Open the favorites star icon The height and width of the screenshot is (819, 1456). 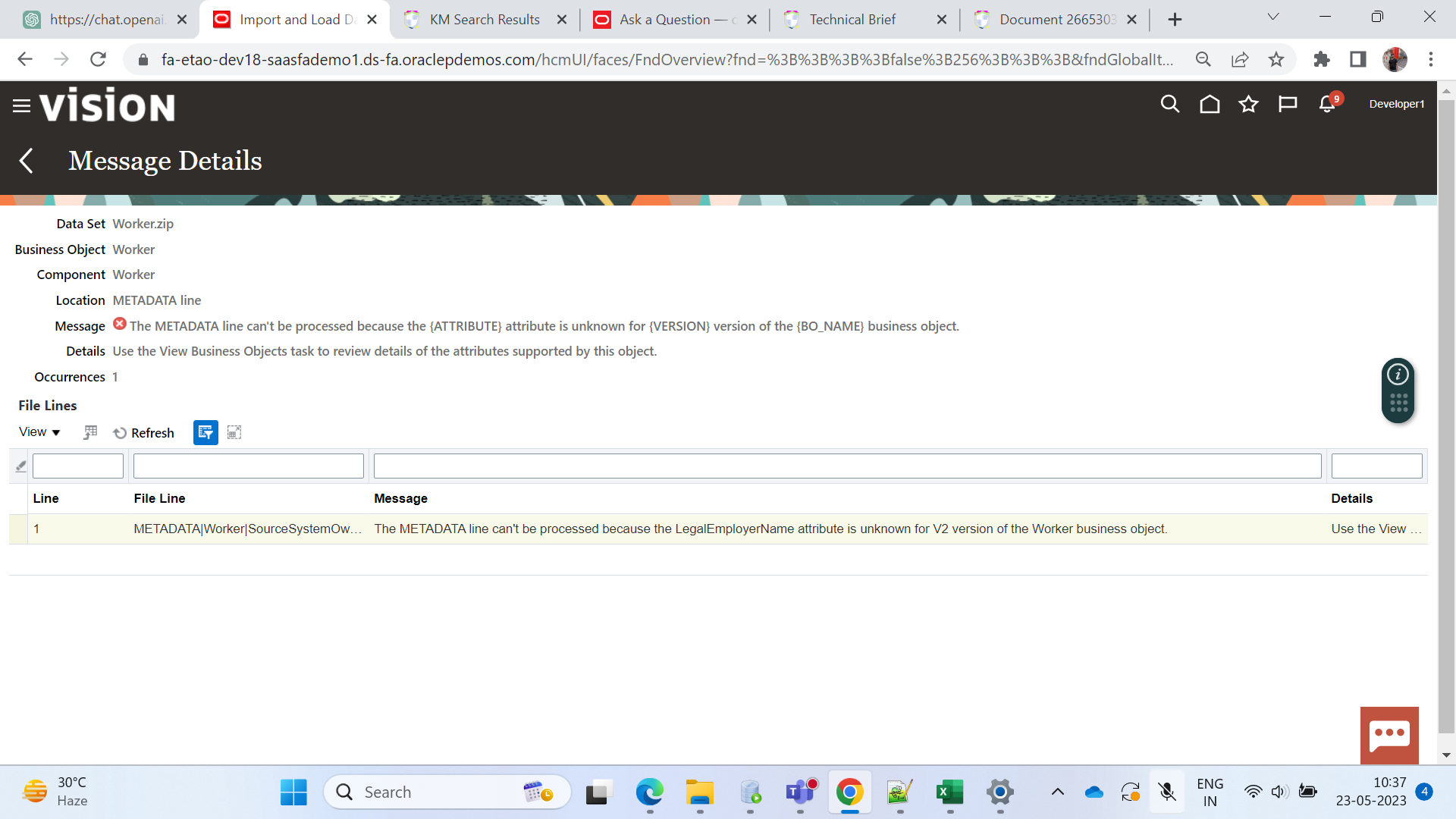(1248, 104)
